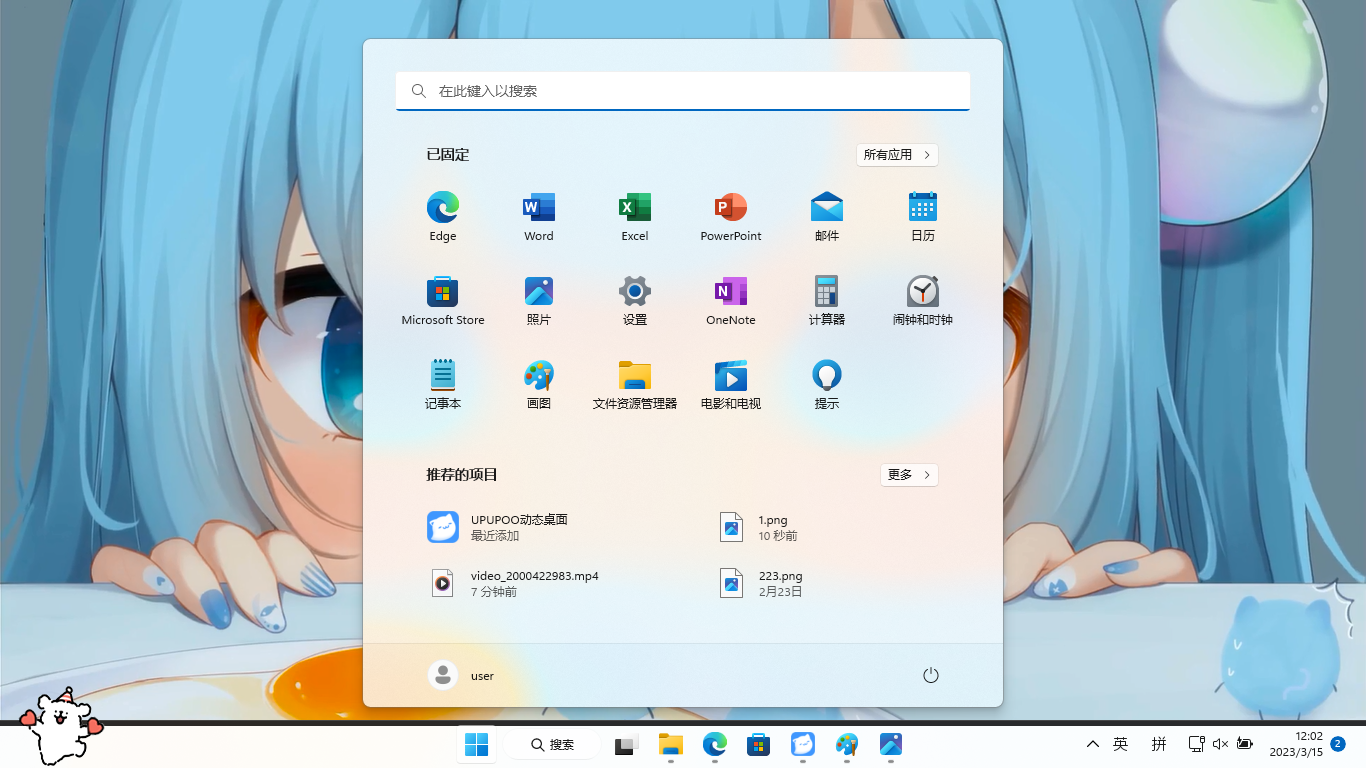Expand 更多 recommended items

click(909, 475)
